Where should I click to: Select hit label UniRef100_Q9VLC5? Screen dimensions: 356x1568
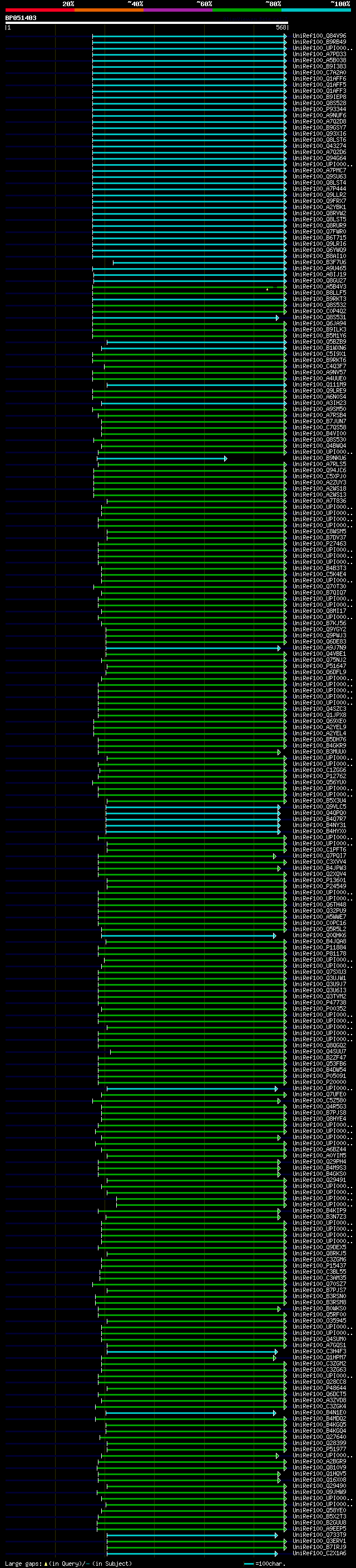point(319,807)
